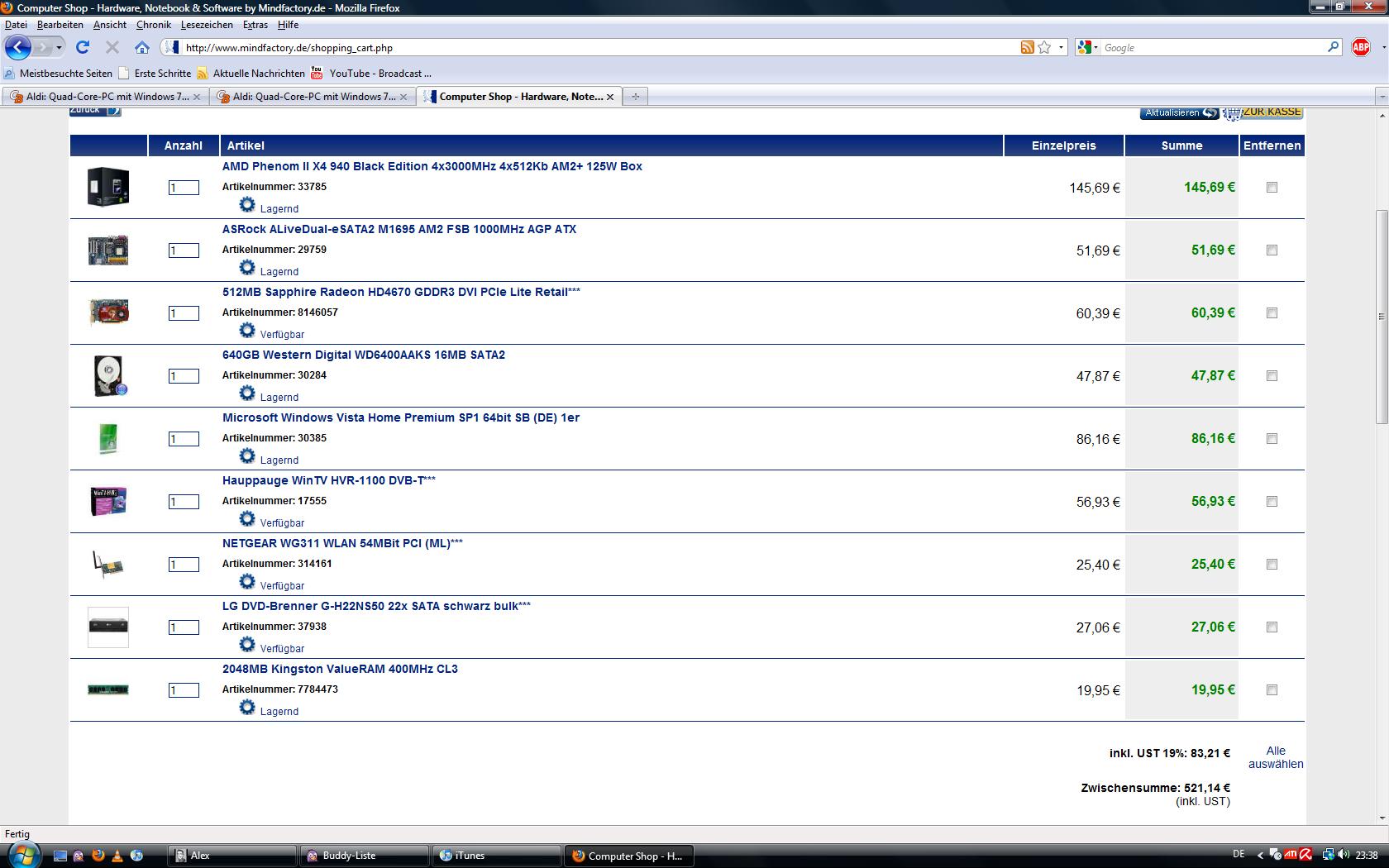This screenshot has width=1389, height=868.
Task: Click availability gear icon for Kingston RAM
Action: (247, 707)
